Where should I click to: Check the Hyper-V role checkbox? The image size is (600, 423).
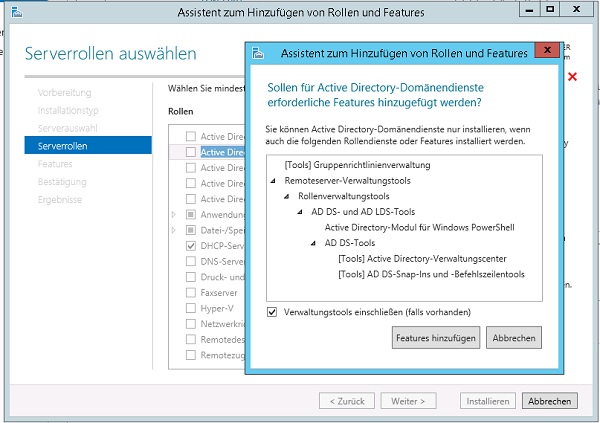tap(191, 308)
